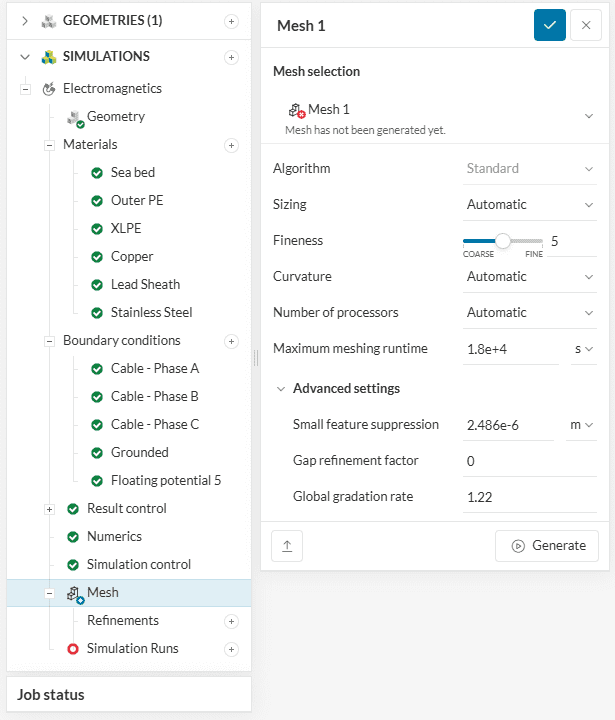The width and height of the screenshot is (615, 720).
Task: Expand the Result control tree node
Action: coord(49,509)
